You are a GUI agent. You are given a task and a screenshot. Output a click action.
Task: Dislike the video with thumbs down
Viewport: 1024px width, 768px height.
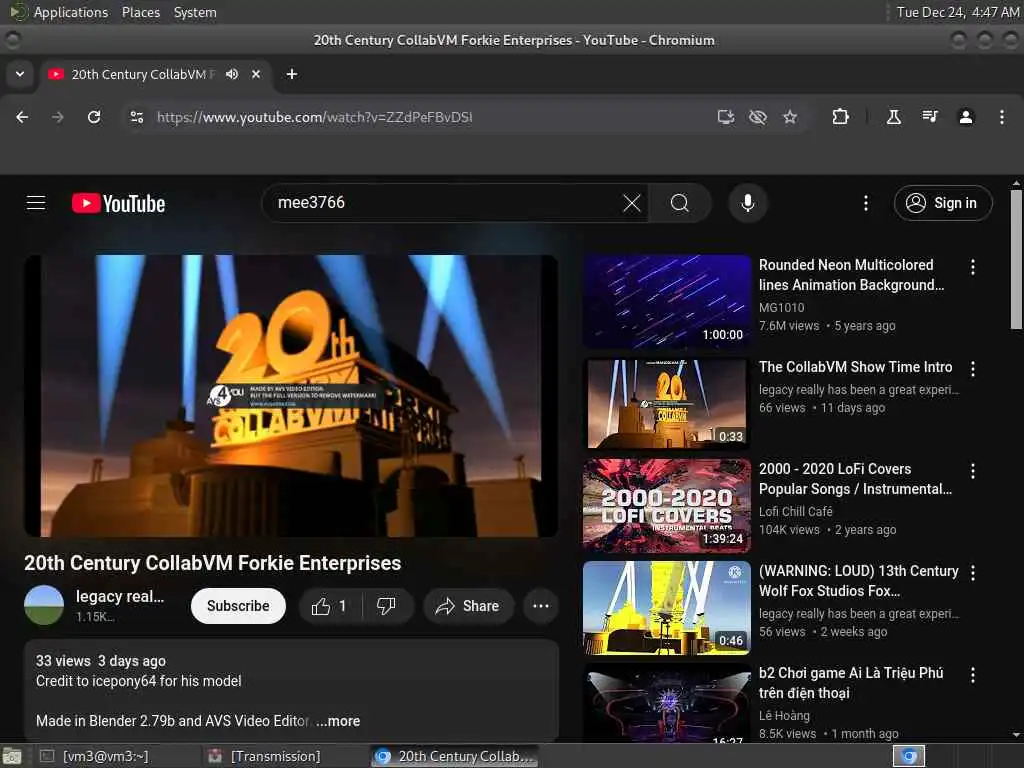(x=387, y=606)
